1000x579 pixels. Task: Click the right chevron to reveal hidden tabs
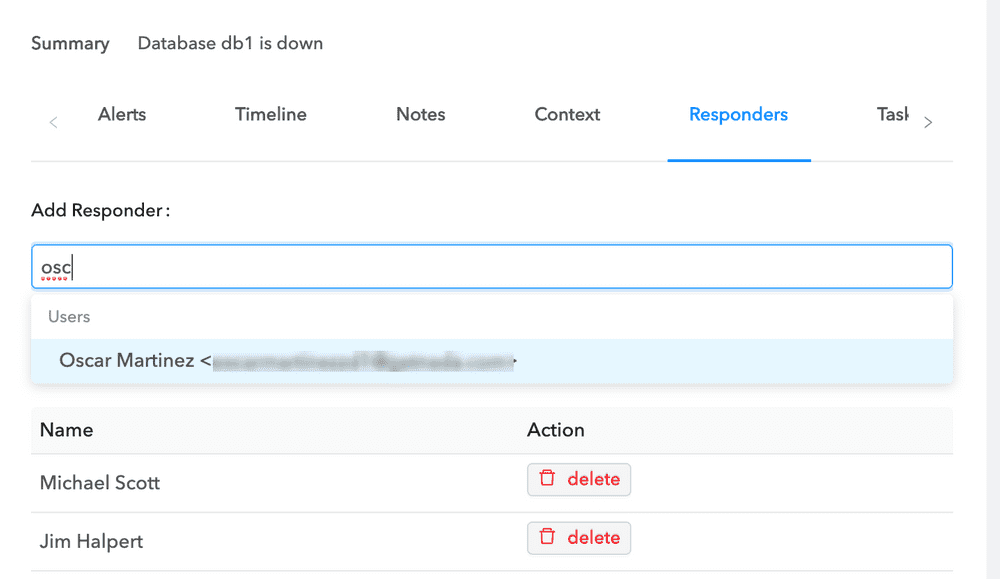click(x=928, y=121)
